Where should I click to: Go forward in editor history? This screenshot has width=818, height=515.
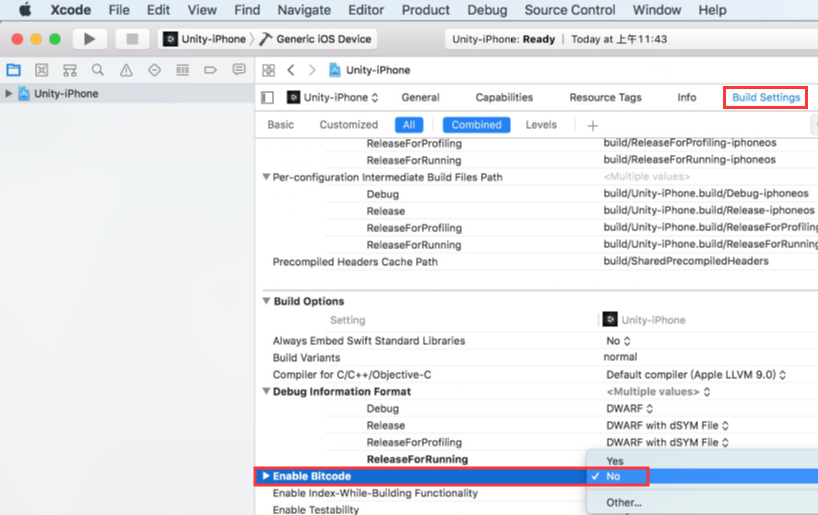[x=312, y=70]
